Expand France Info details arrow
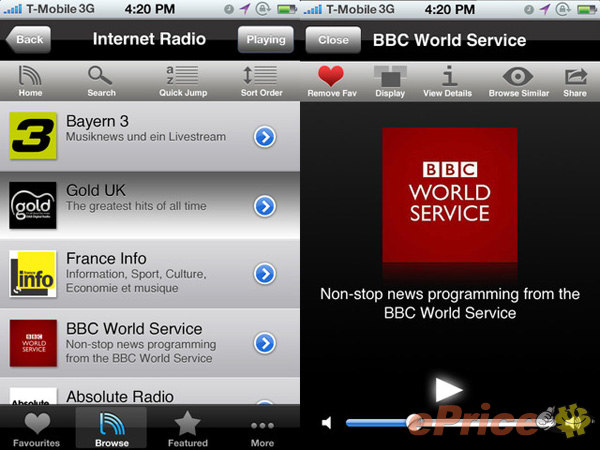Screen dimensions: 600x450 pos(265,274)
